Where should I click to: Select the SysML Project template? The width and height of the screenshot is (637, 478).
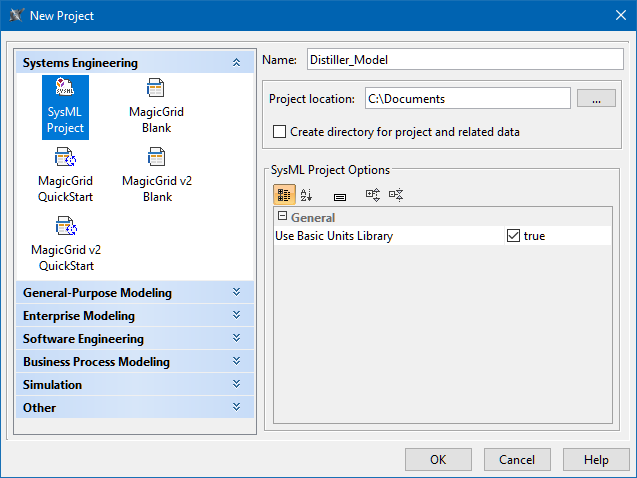click(66, 106)
